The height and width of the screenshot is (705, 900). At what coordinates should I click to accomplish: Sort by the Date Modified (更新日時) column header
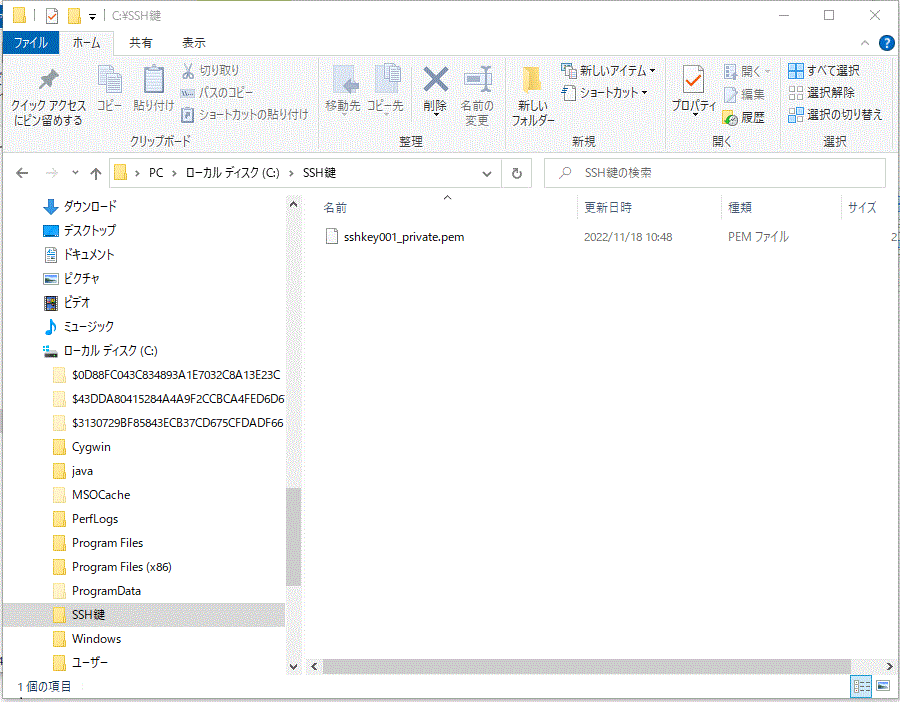[x=608, y=208]
